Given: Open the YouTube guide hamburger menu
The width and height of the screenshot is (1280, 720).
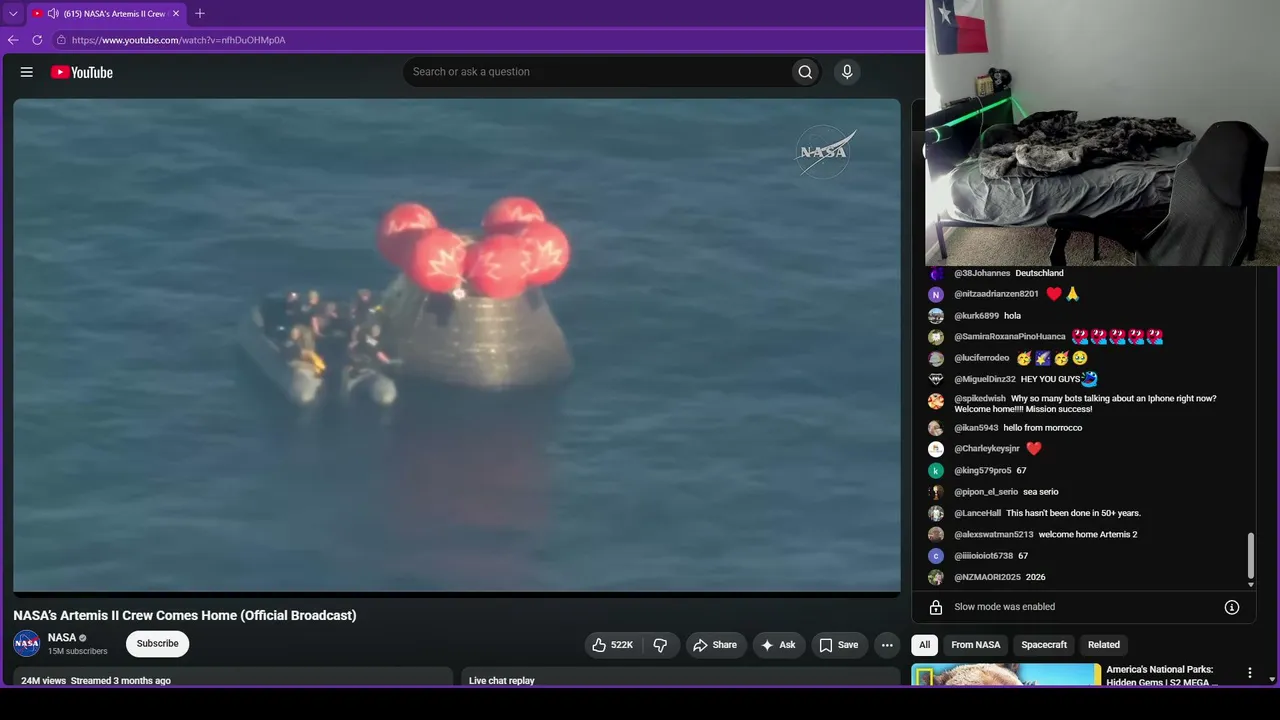Looking at the screenshot, I should 27,72.
